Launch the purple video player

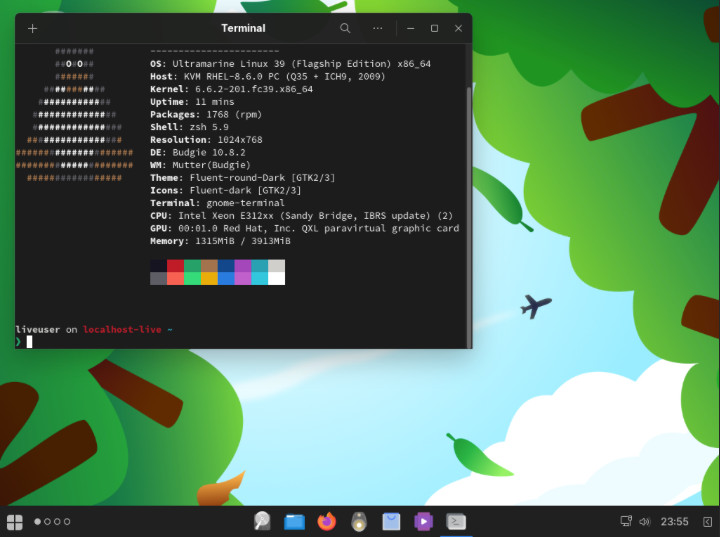tap(423, 521)
